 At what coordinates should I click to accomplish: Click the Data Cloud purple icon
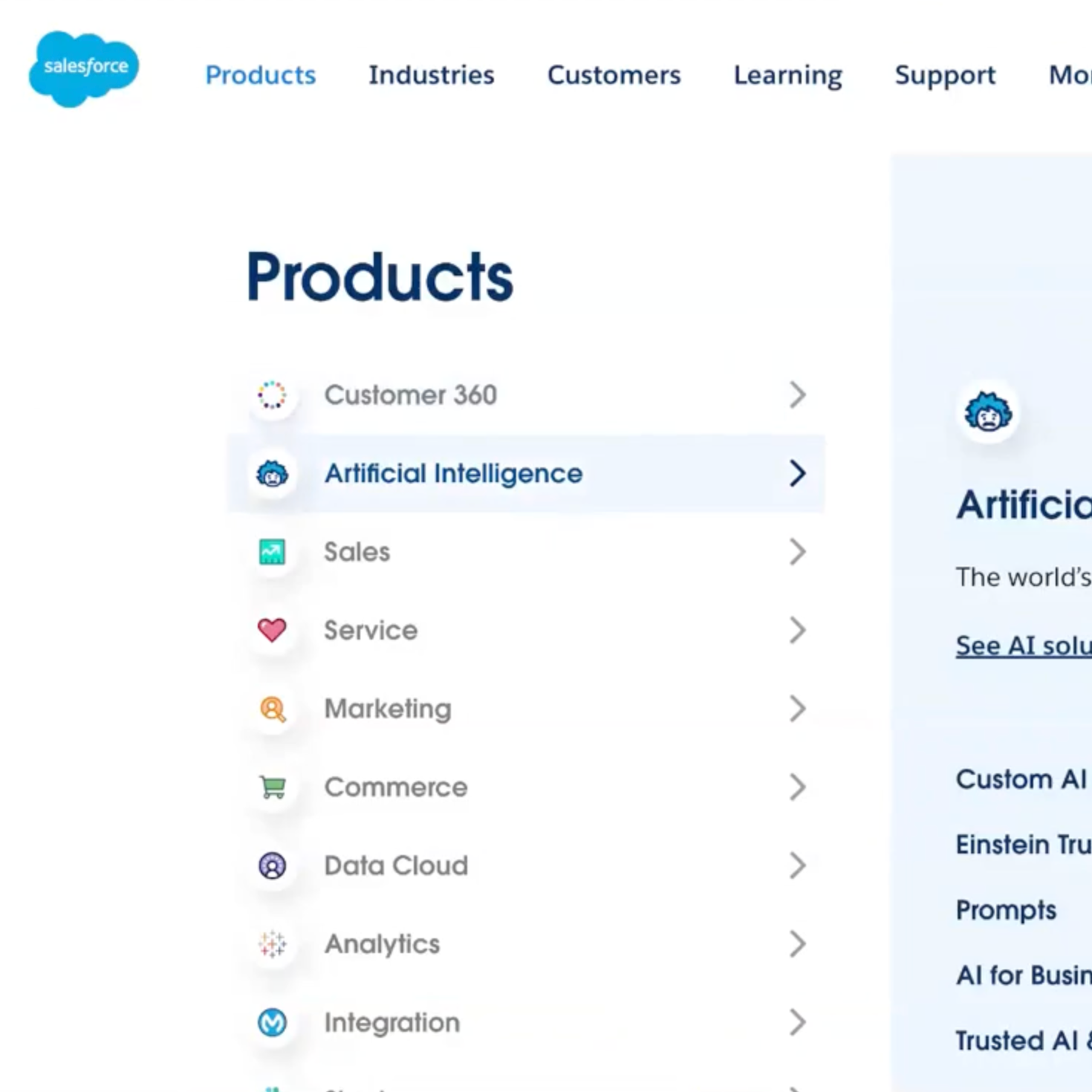[x=272, y=866]
